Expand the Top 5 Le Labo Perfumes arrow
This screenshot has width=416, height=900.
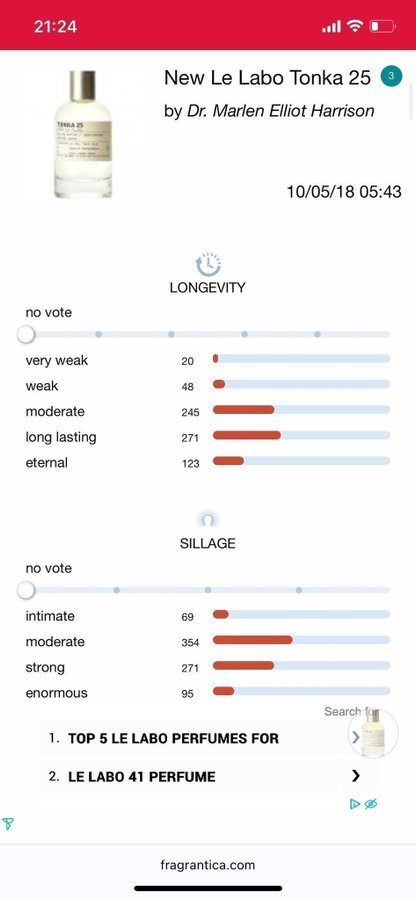click(x=355, y=738)
